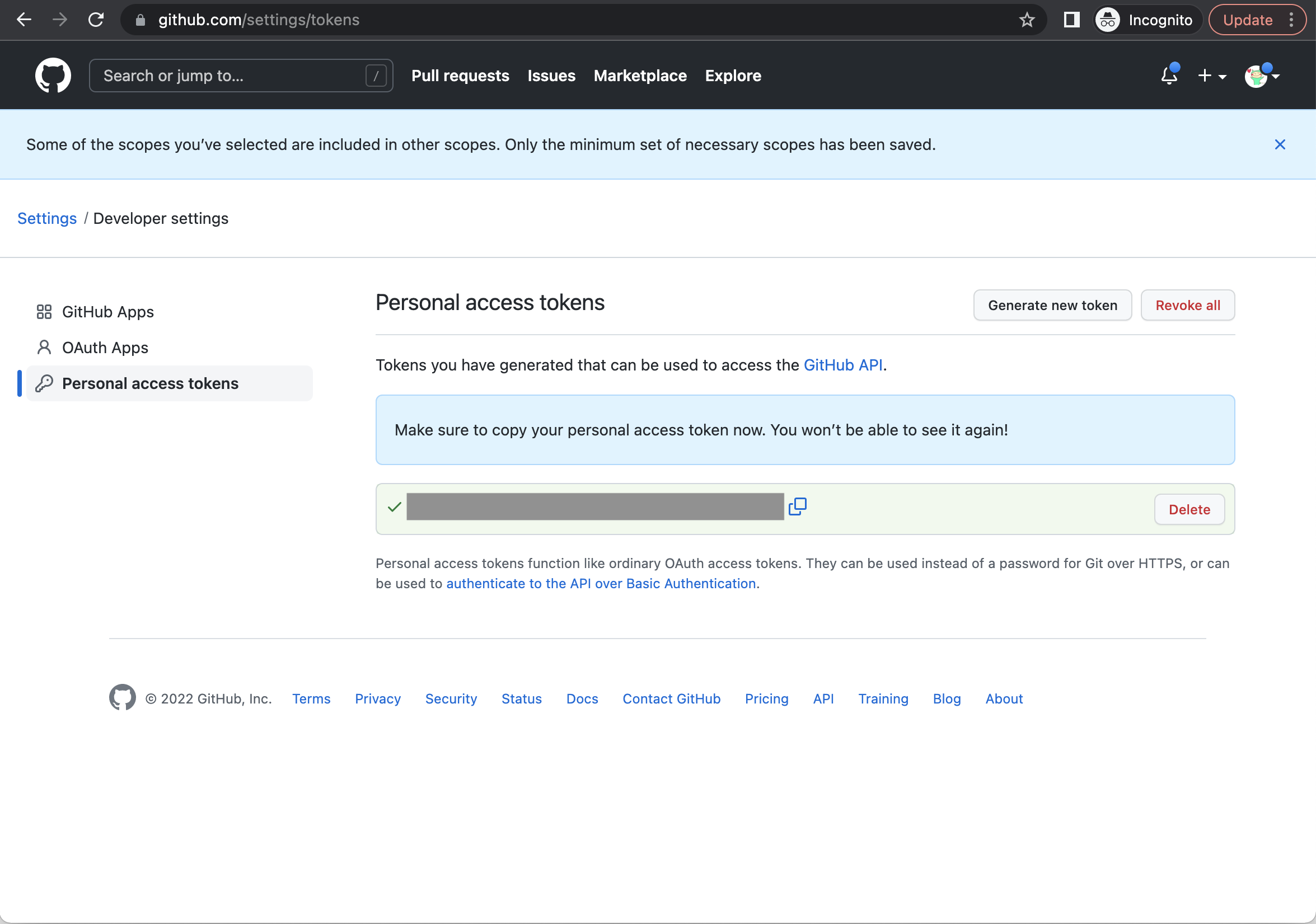Image resolution: width=1316 pixels, height=924 pixels.
Task: Click the Settings breadcrumb link
Action: pos(47,218)
